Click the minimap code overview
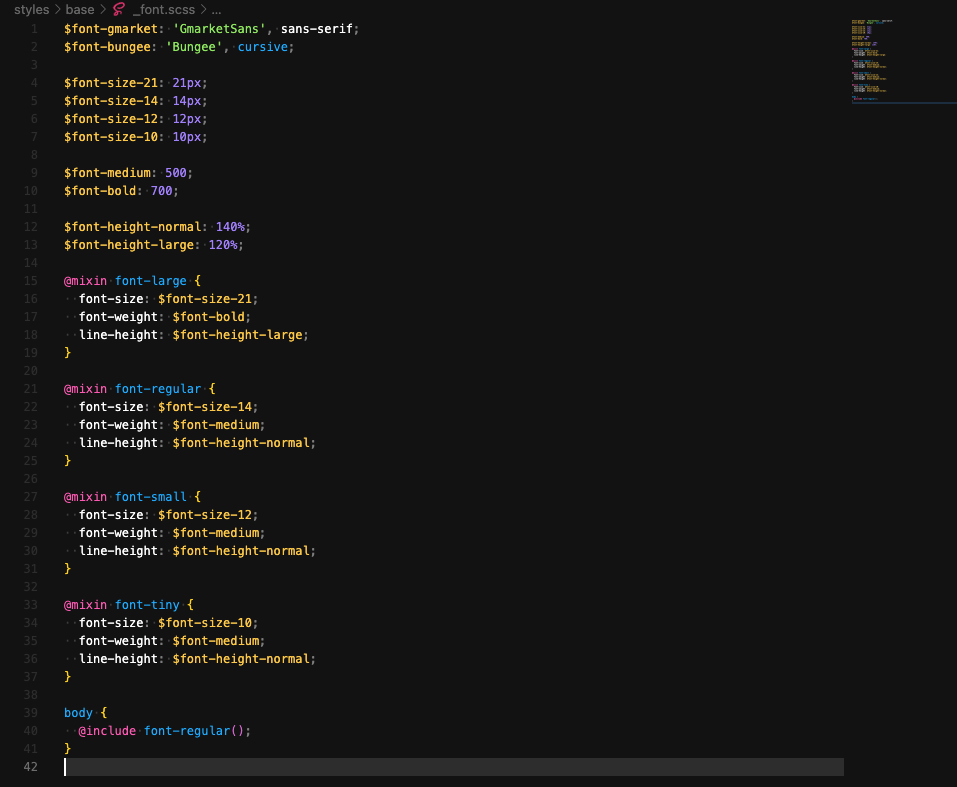This screenshot has height=787, width=957. (x=872, y=60)
